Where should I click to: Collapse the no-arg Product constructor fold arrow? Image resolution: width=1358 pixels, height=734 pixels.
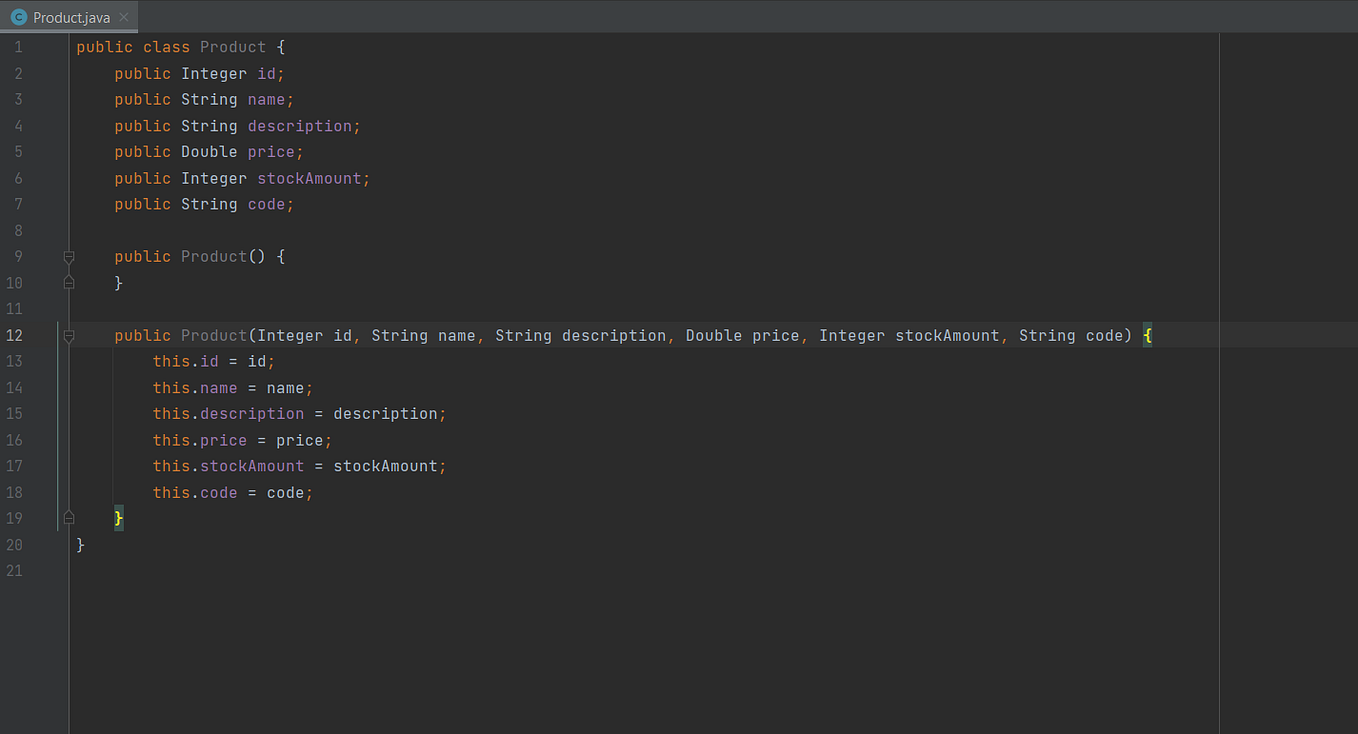click(68, 257)
